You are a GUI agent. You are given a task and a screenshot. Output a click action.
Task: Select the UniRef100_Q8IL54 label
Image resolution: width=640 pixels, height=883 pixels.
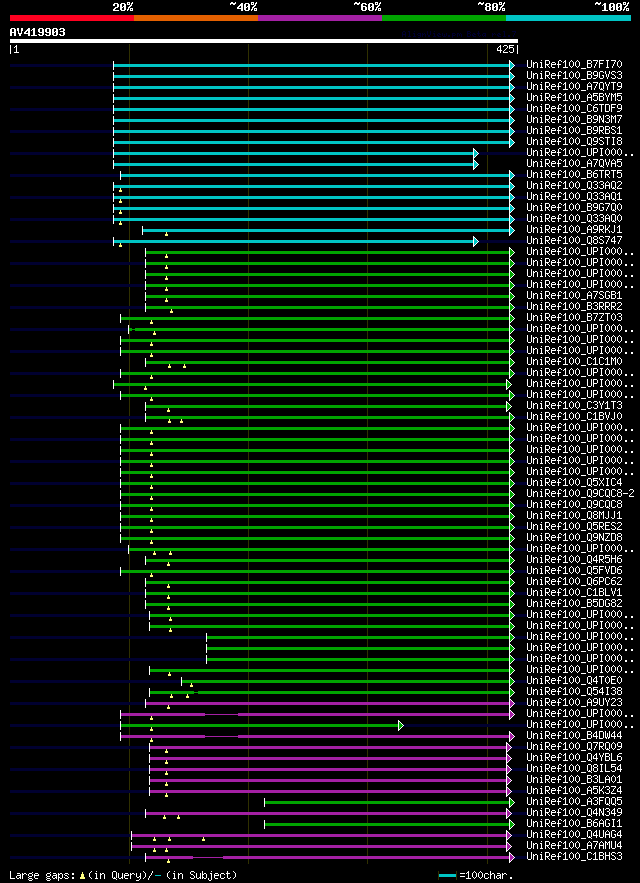(x=574, y=768)
